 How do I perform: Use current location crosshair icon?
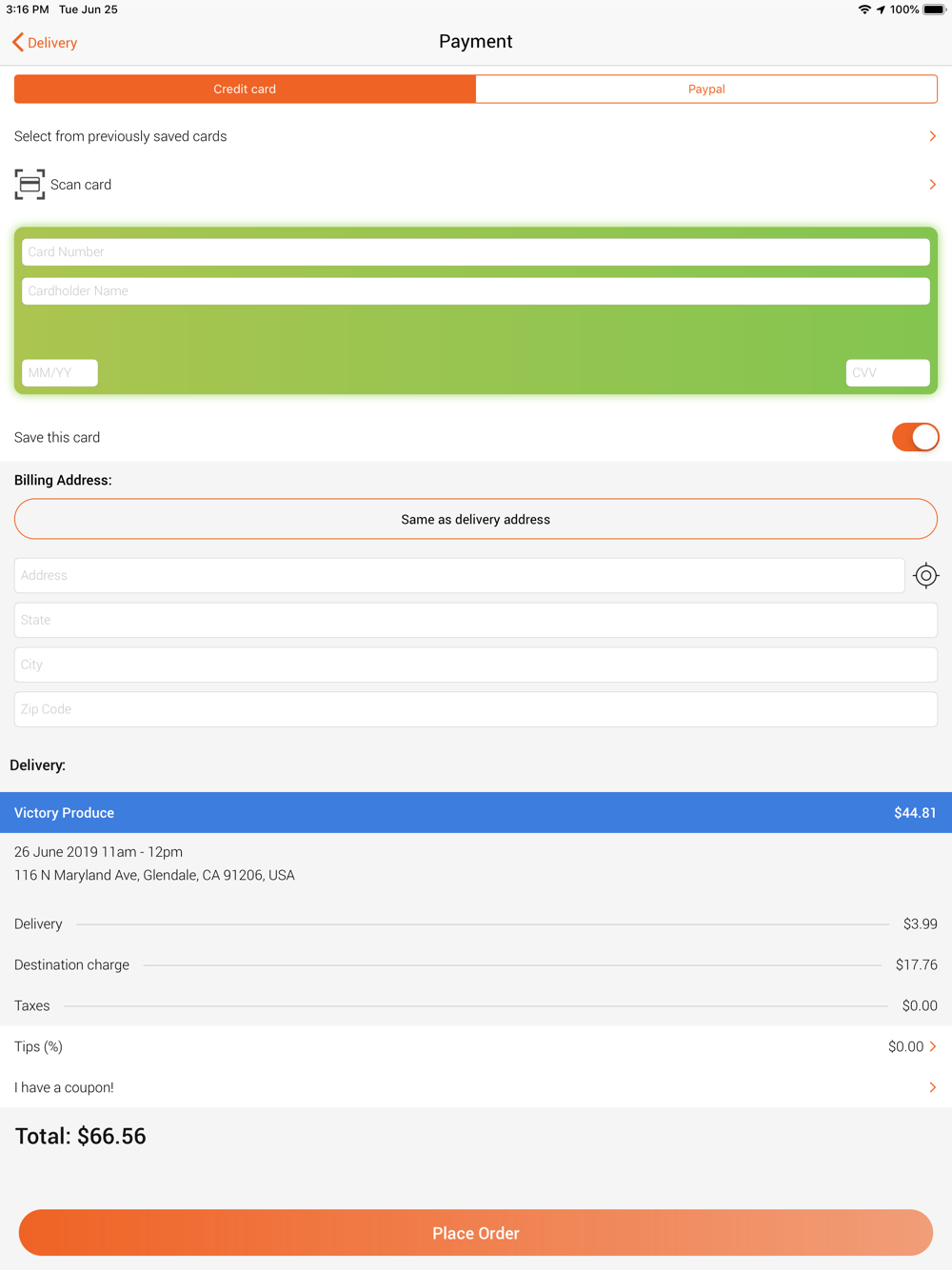click(x=925, y=576)
